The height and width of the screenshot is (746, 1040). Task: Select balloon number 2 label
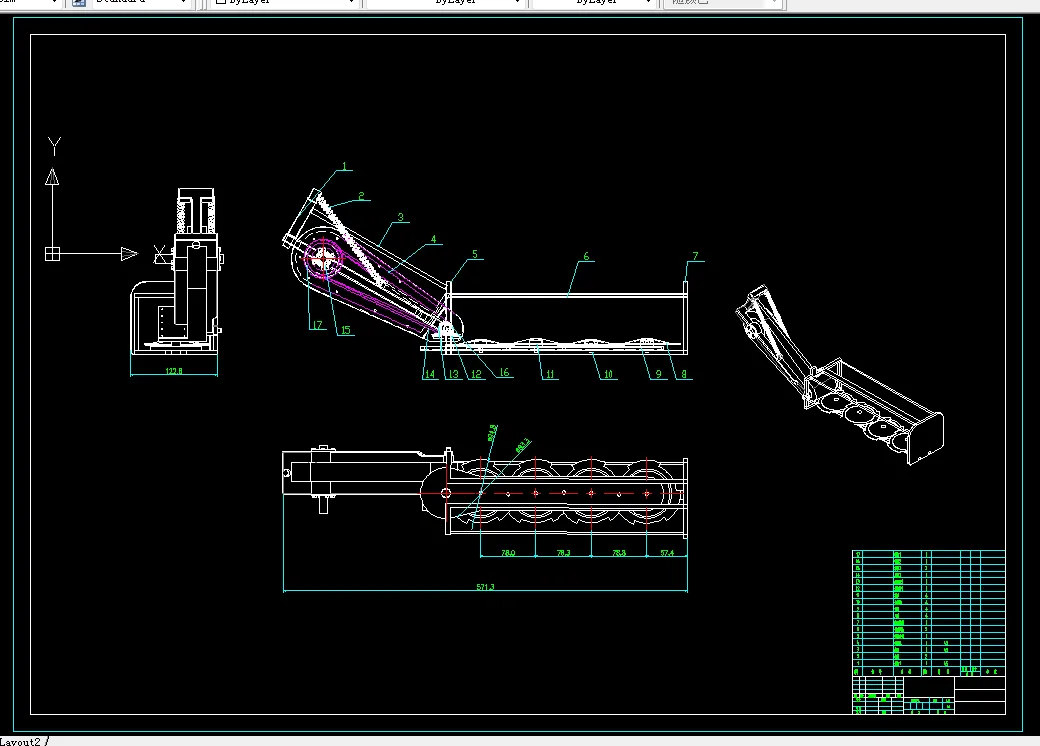(x=361, y=196)
